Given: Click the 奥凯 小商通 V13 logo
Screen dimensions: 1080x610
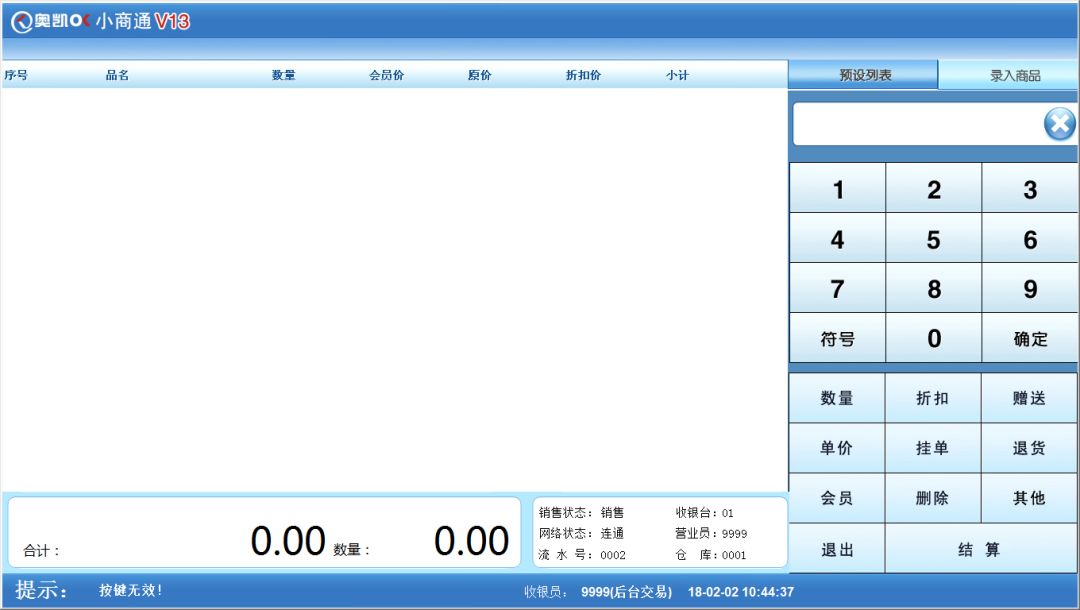Looking at the screenshot, I should 101,21.
